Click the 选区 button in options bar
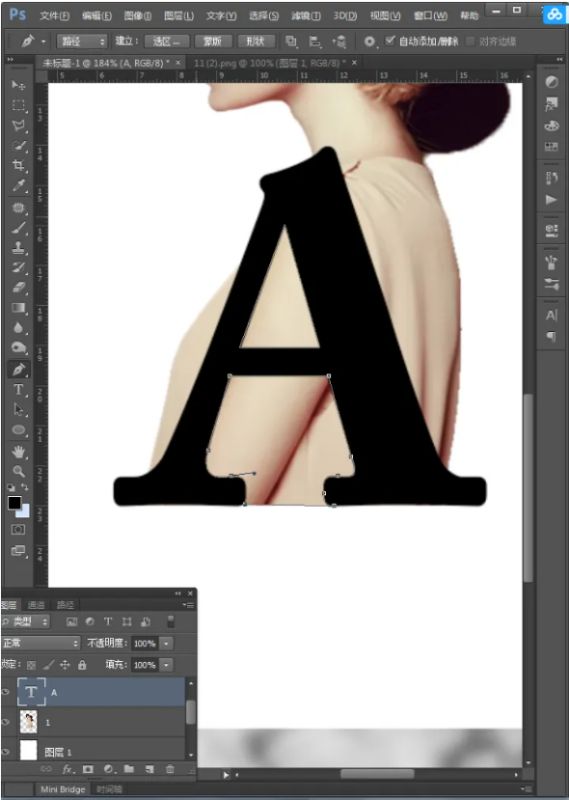Image resolution: width=569 pixels, height=800 pixels. coord(167,41)
